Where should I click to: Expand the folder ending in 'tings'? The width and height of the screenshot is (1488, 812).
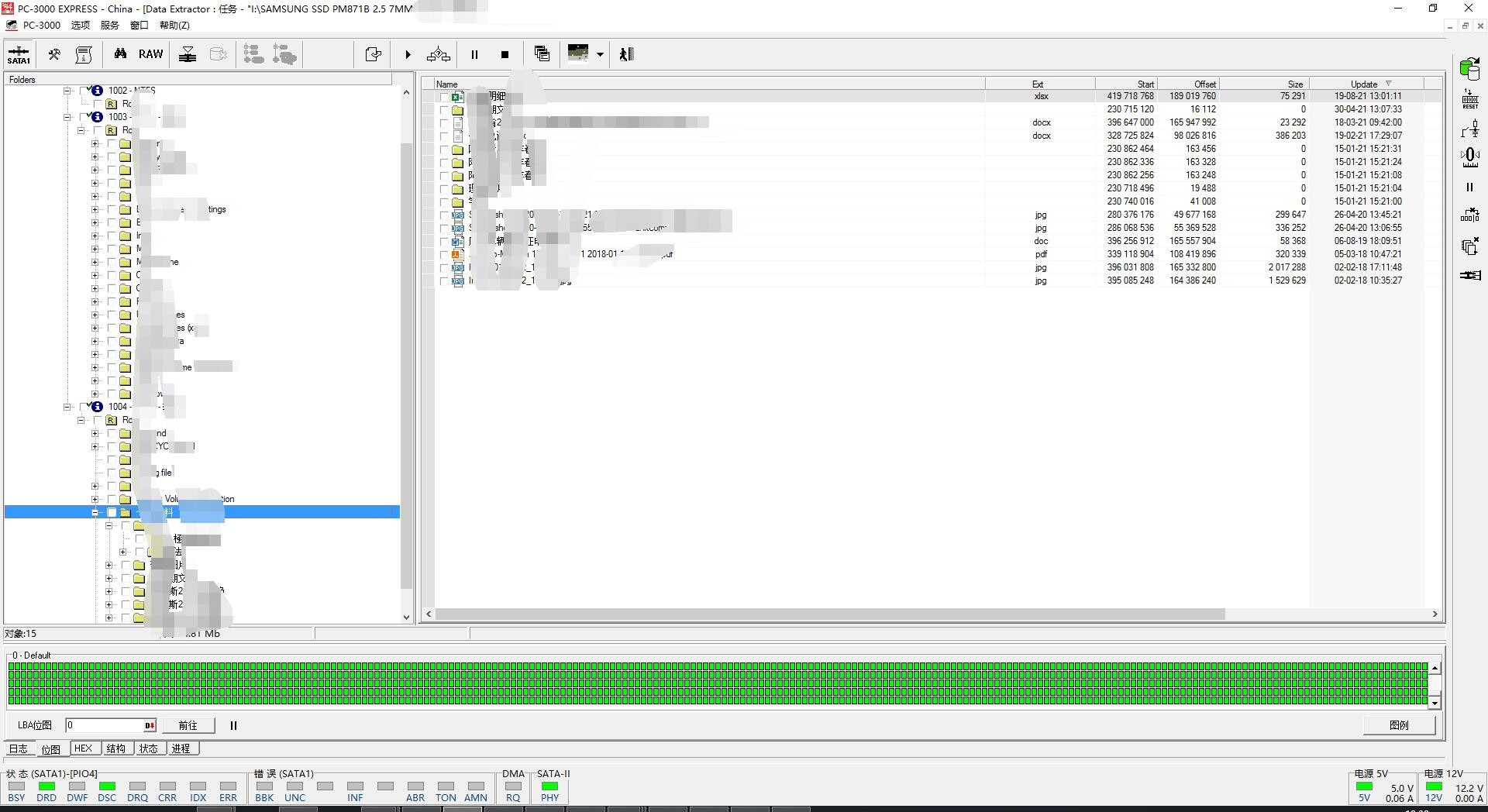[x=95, y=209]
